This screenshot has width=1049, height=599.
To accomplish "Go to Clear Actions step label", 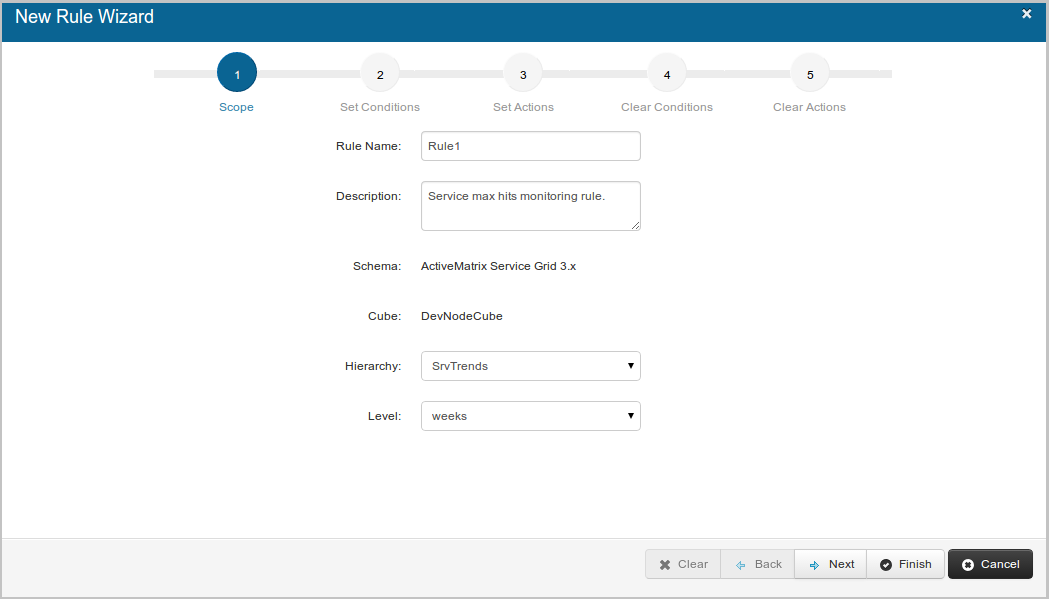I will click(x=809, y=107).
